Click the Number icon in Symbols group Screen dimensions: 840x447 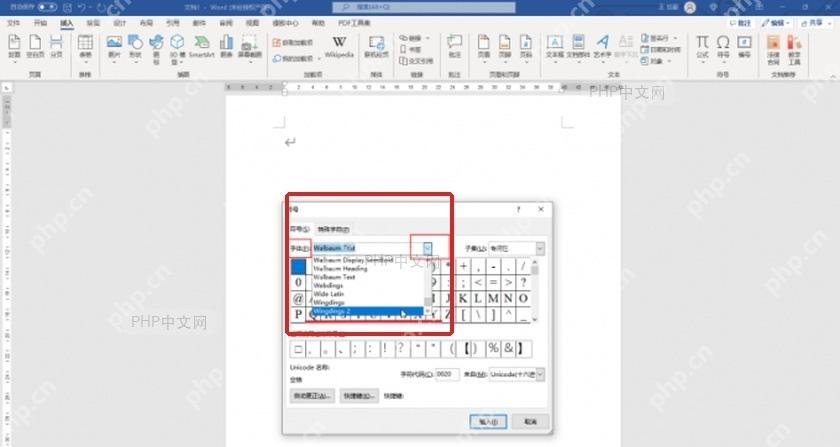tap(744, 46)
